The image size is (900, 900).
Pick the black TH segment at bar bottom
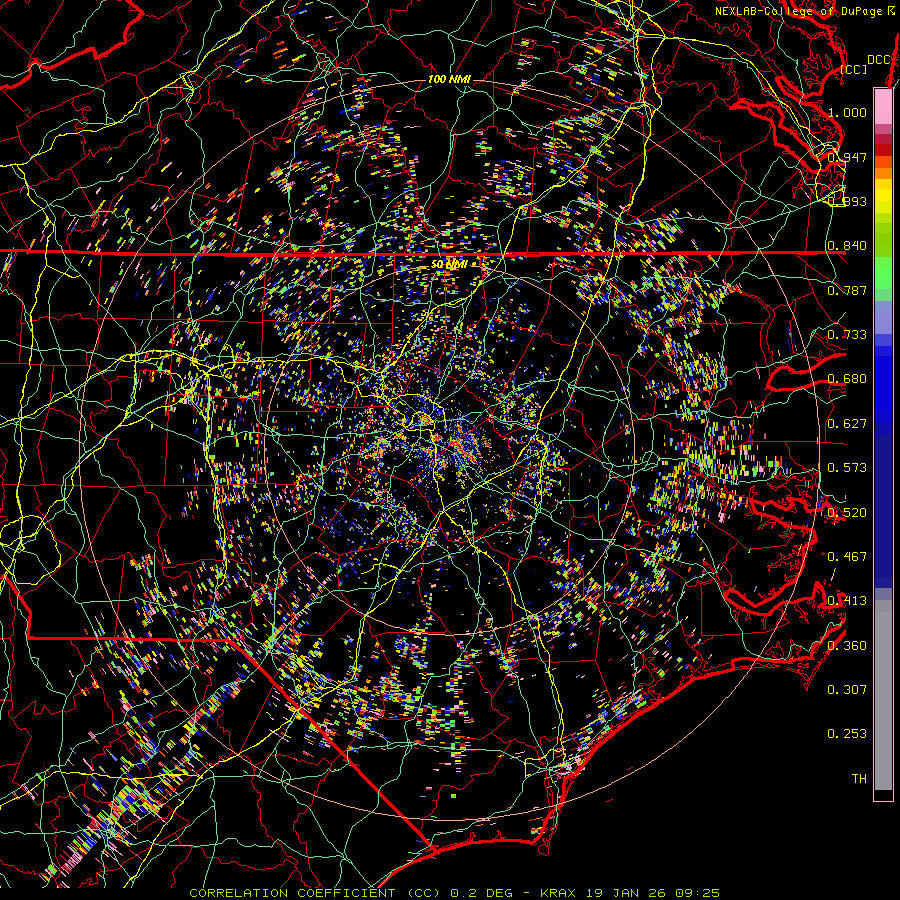[883, 795]
